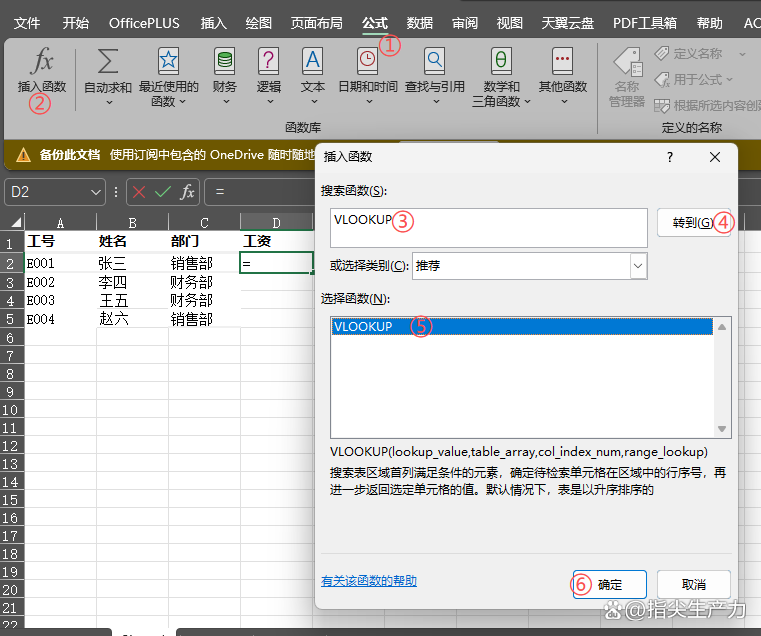761x636 pixels.
Task: Click the dialog help question mark
Action: coord(670,157)
